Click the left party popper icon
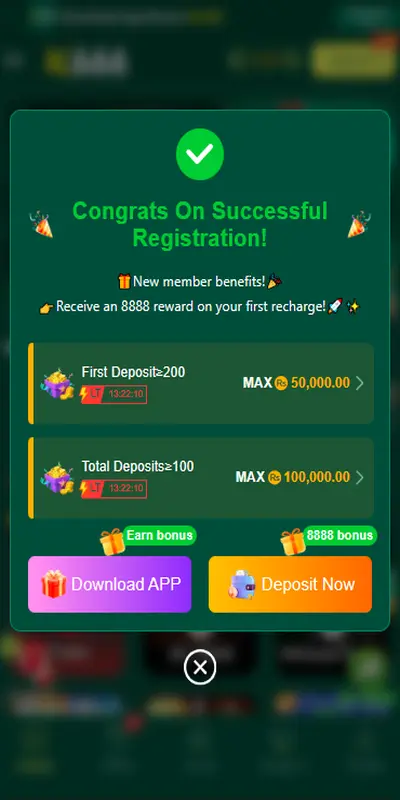400x800 pixels. 41,225
